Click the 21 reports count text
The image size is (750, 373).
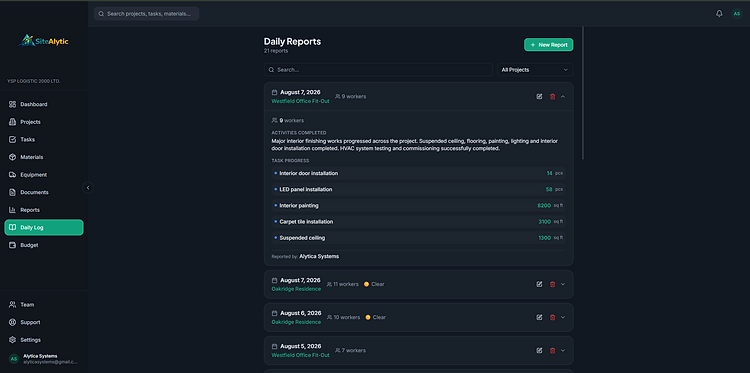coord(276,51)
